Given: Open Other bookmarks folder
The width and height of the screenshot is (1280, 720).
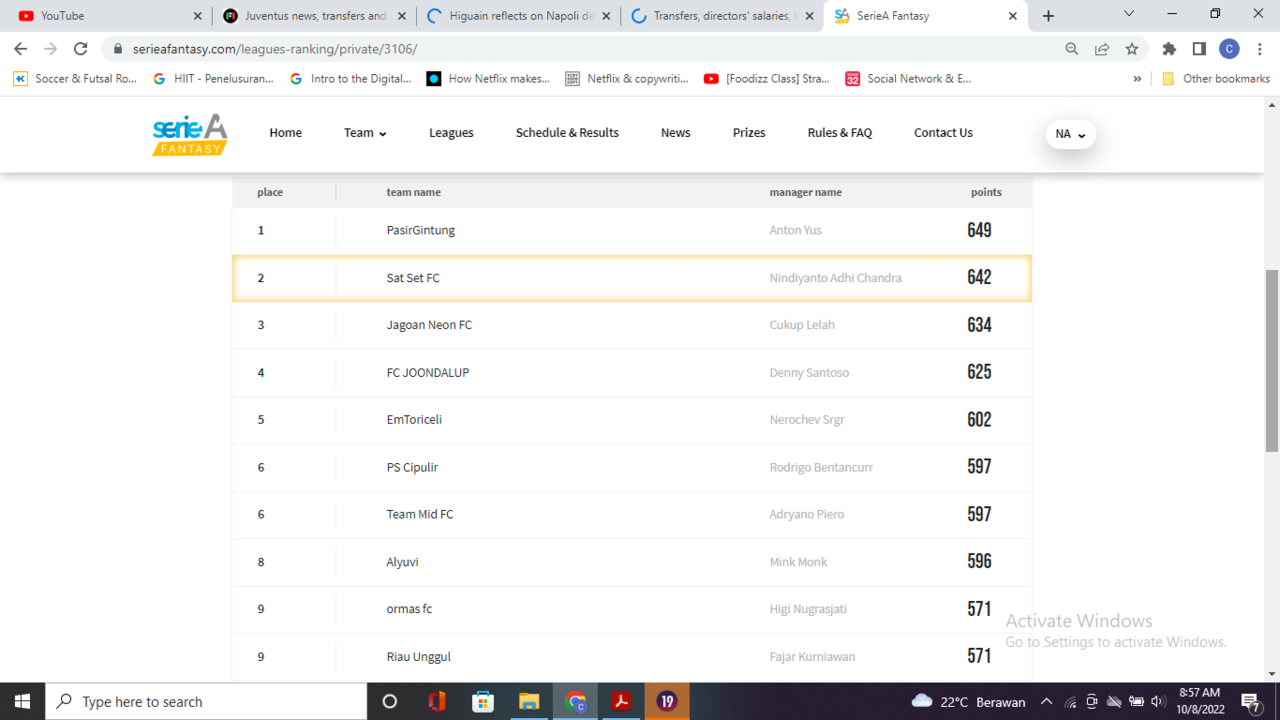Looking at the screenshot, I should pyautogui.click(x=1215, y=79).
